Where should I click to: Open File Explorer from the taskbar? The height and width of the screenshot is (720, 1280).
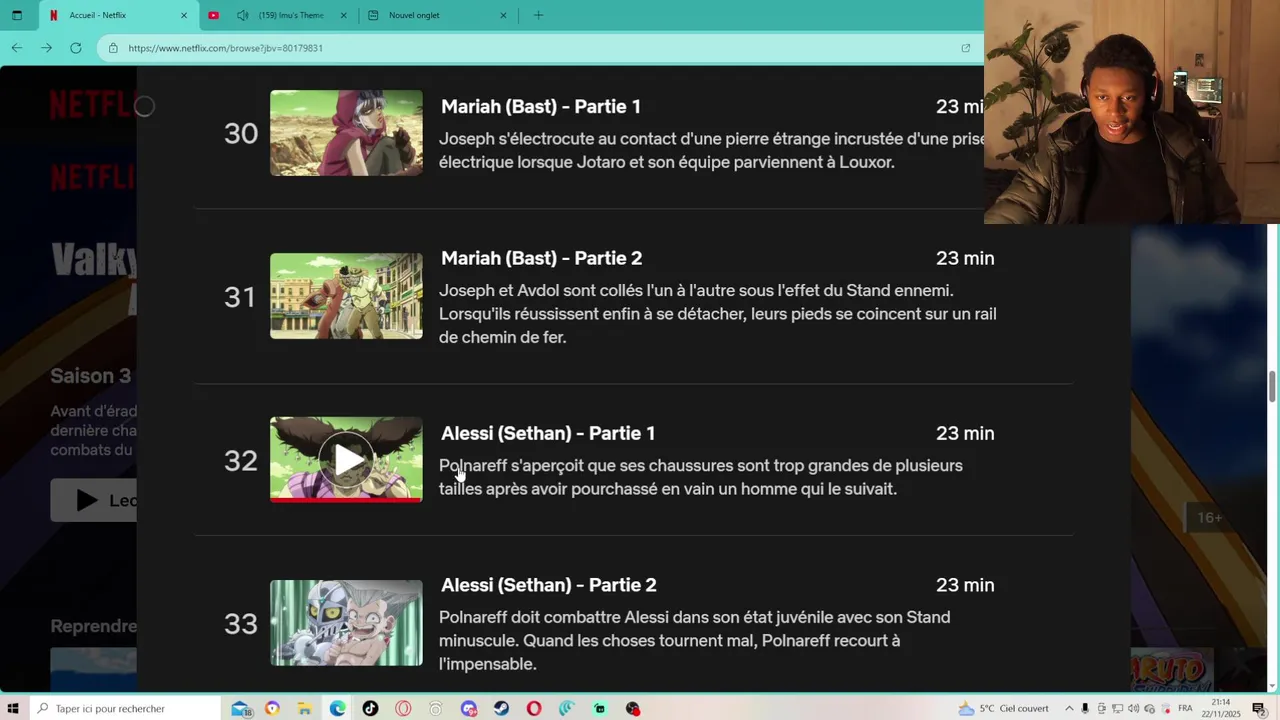tap(305, 708)
